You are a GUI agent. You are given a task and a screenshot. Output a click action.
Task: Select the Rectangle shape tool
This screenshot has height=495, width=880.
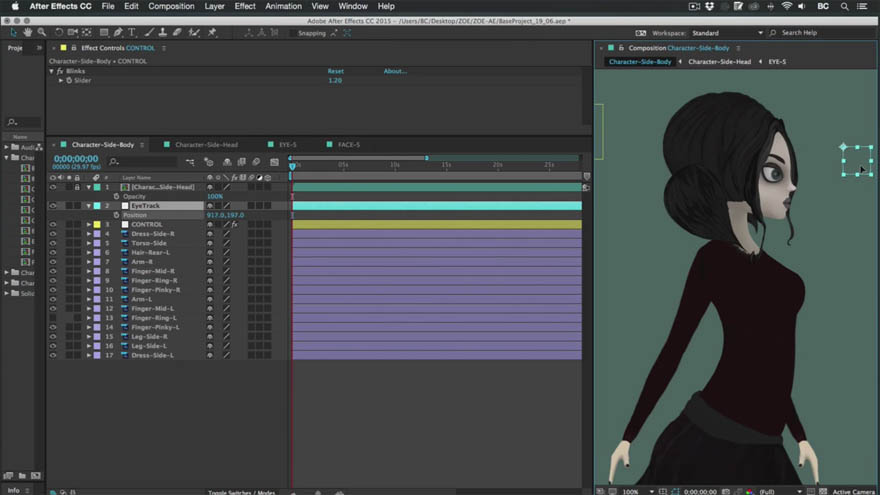104,33
